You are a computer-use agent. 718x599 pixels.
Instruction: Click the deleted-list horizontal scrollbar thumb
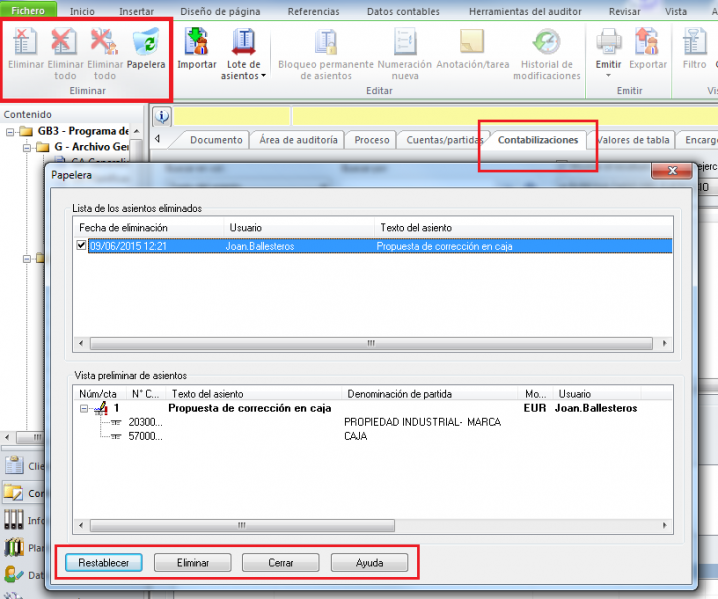point(371,343)
